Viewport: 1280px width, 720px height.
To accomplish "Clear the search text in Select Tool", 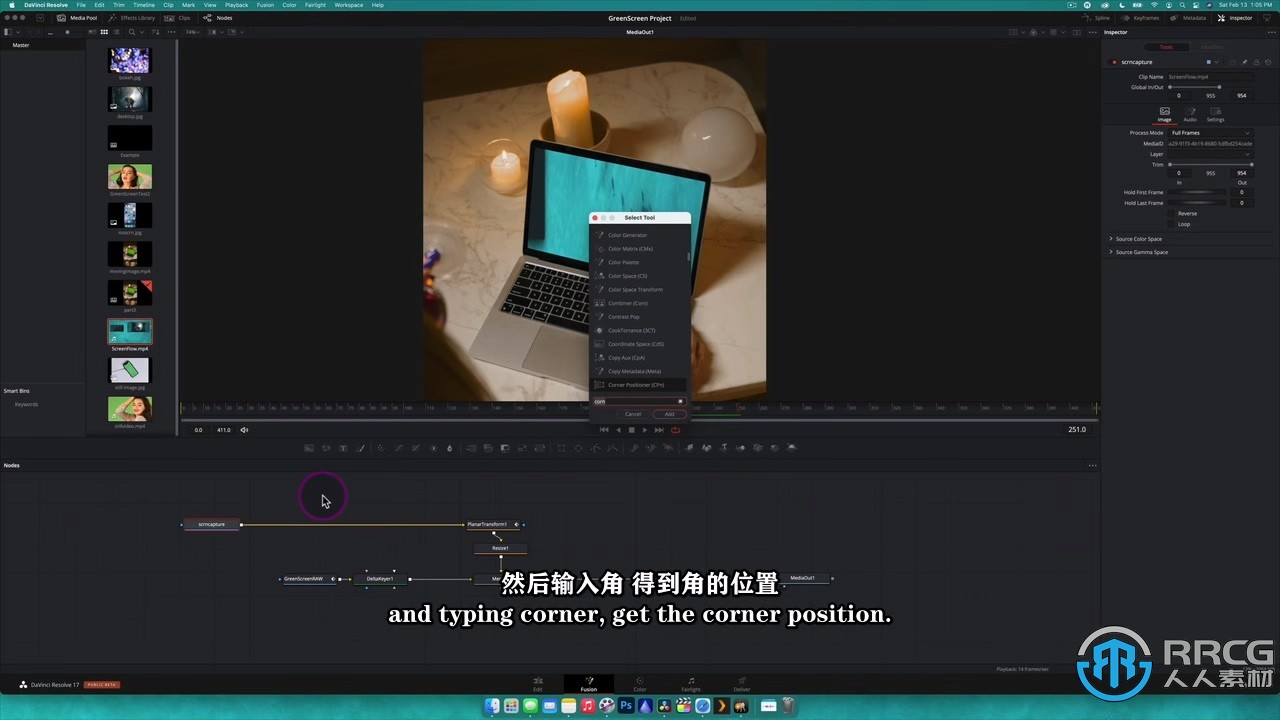I will 680,402.
